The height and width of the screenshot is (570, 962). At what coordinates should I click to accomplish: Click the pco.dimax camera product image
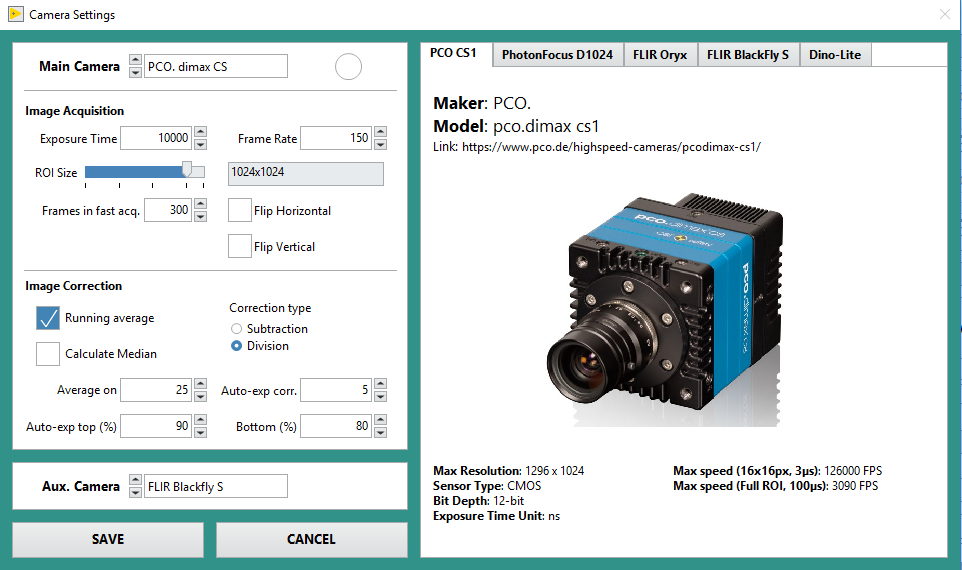pyautogui.click(x=665, y=310)
